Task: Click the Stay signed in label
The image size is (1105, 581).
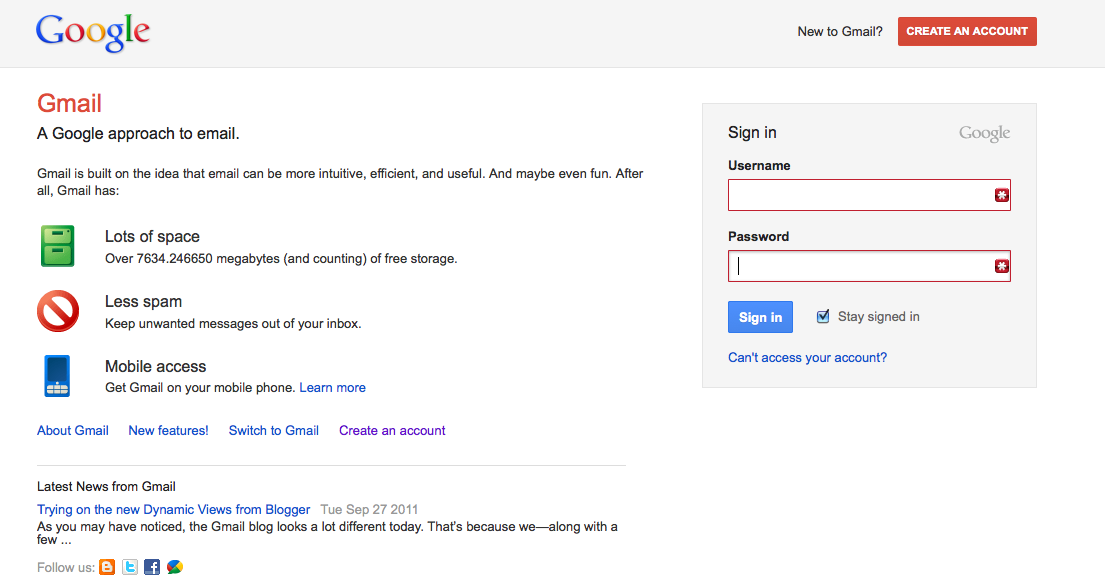Action: point(879,317)
